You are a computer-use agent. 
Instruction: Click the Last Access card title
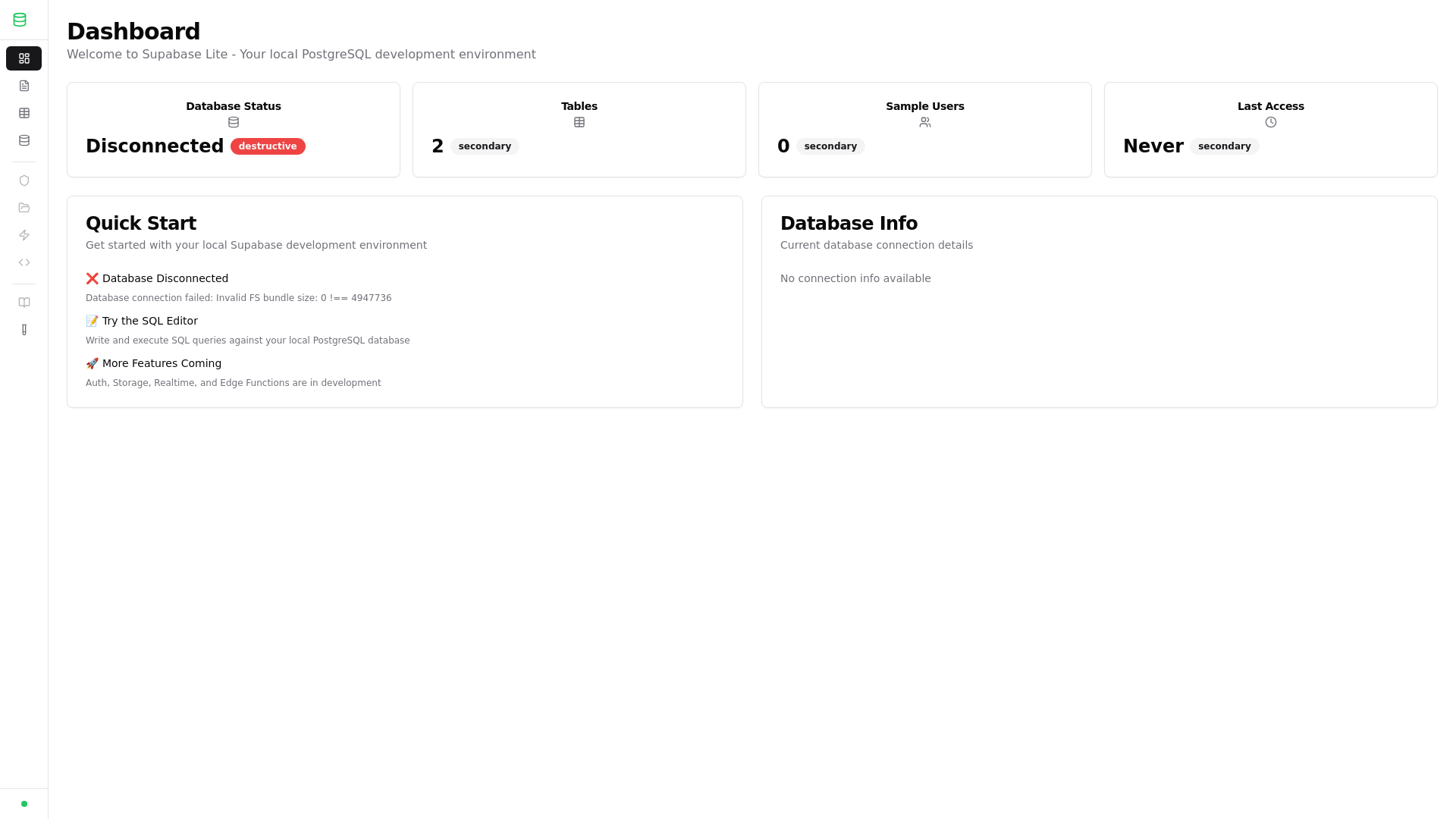[1271, 106]
